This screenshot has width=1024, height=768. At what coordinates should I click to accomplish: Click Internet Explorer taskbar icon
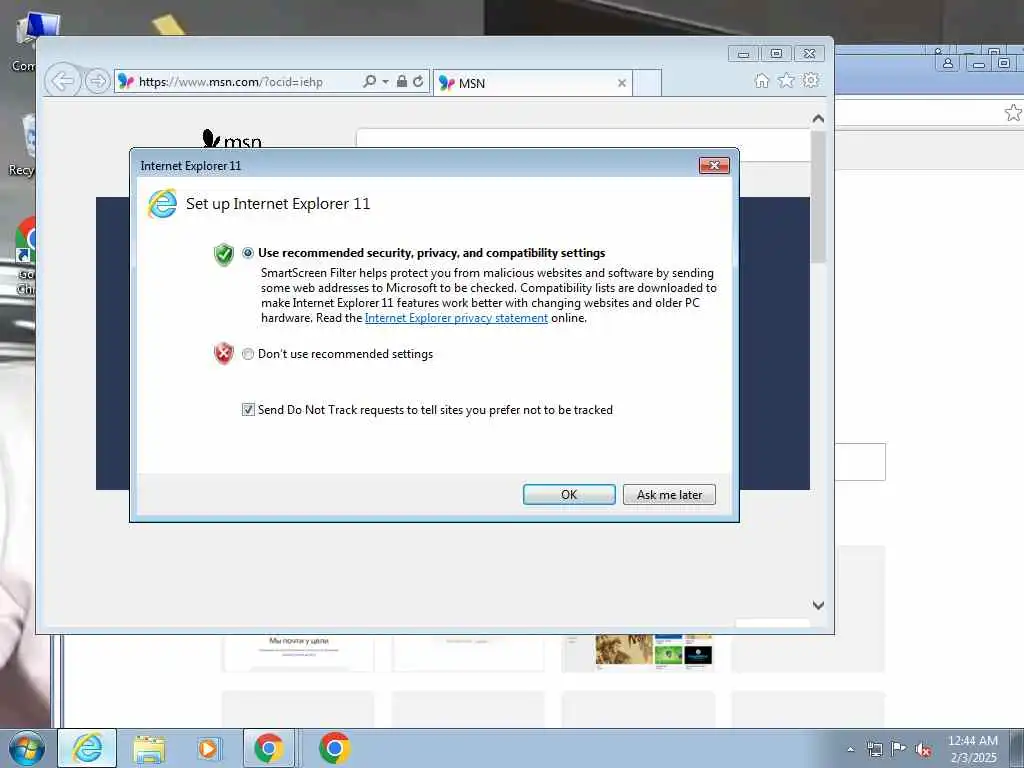pos(87,748)
